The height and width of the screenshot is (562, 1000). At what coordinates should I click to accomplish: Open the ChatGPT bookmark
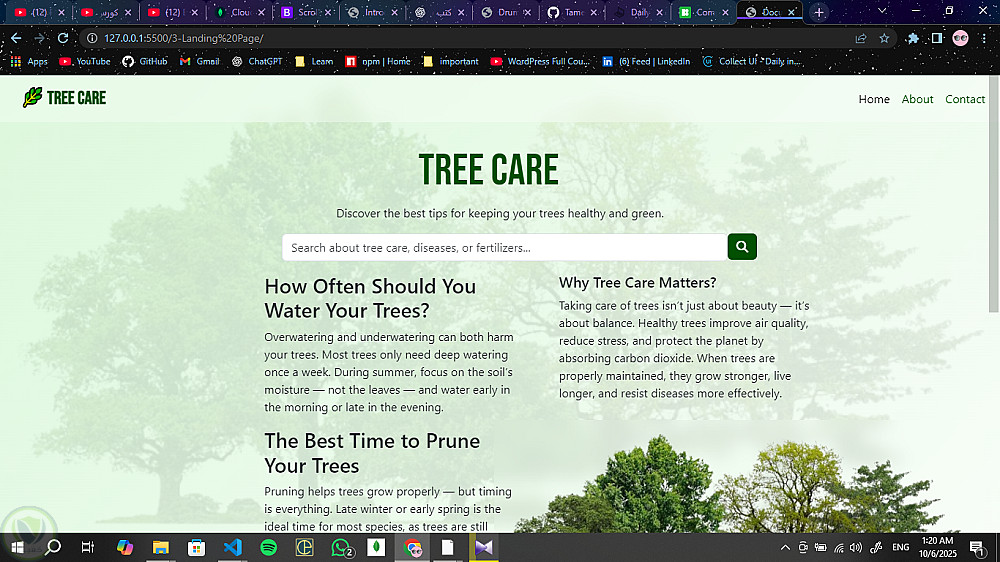point(257,61)
